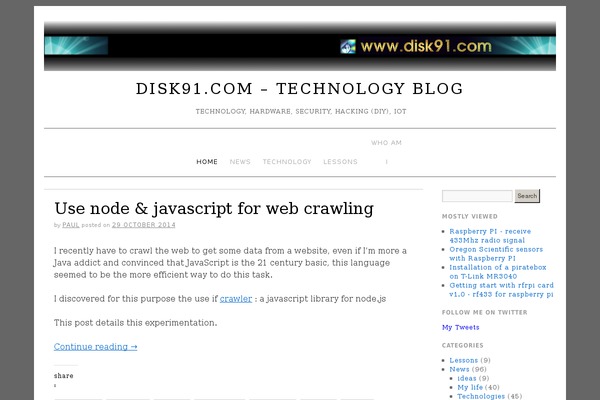Click the FOLLOW ME ON TWITTER heading
Screen dimensions: 600x400
[484, 312]
